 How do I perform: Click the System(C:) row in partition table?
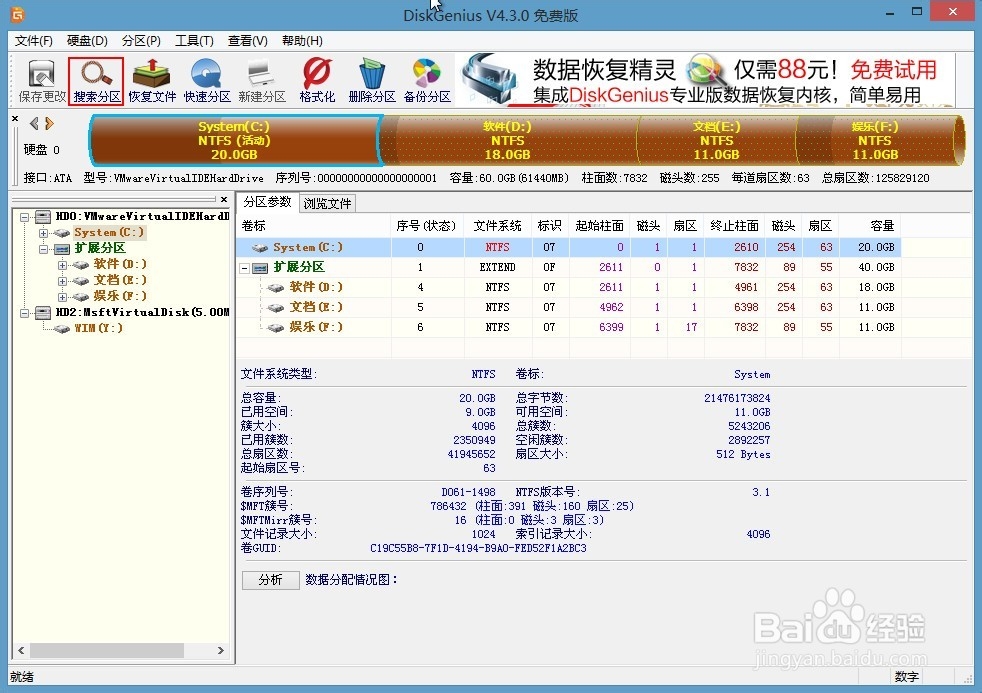pos(568,247)
